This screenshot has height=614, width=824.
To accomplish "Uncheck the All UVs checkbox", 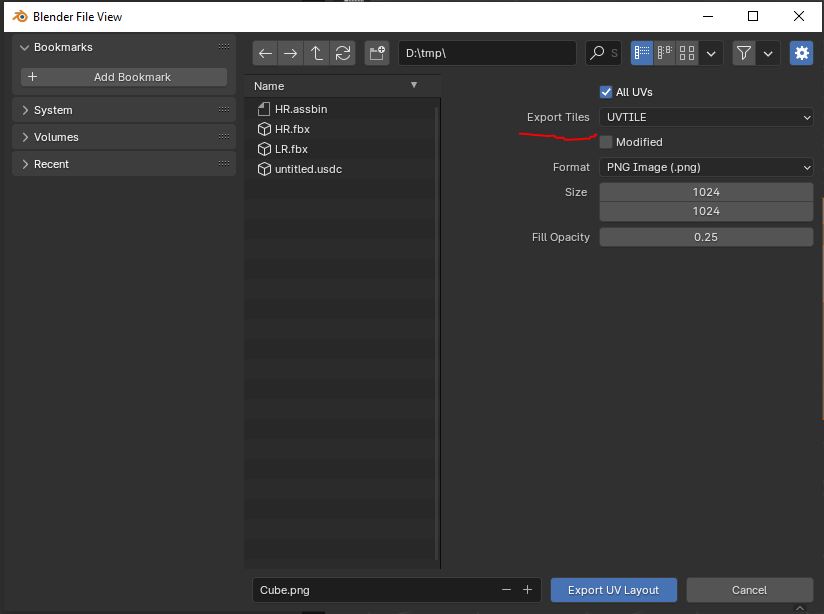I will [606, 92].
